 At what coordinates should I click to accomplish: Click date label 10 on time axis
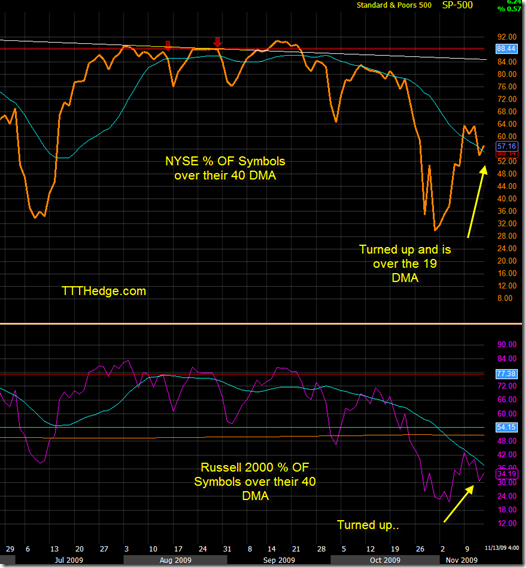point(153,549)
